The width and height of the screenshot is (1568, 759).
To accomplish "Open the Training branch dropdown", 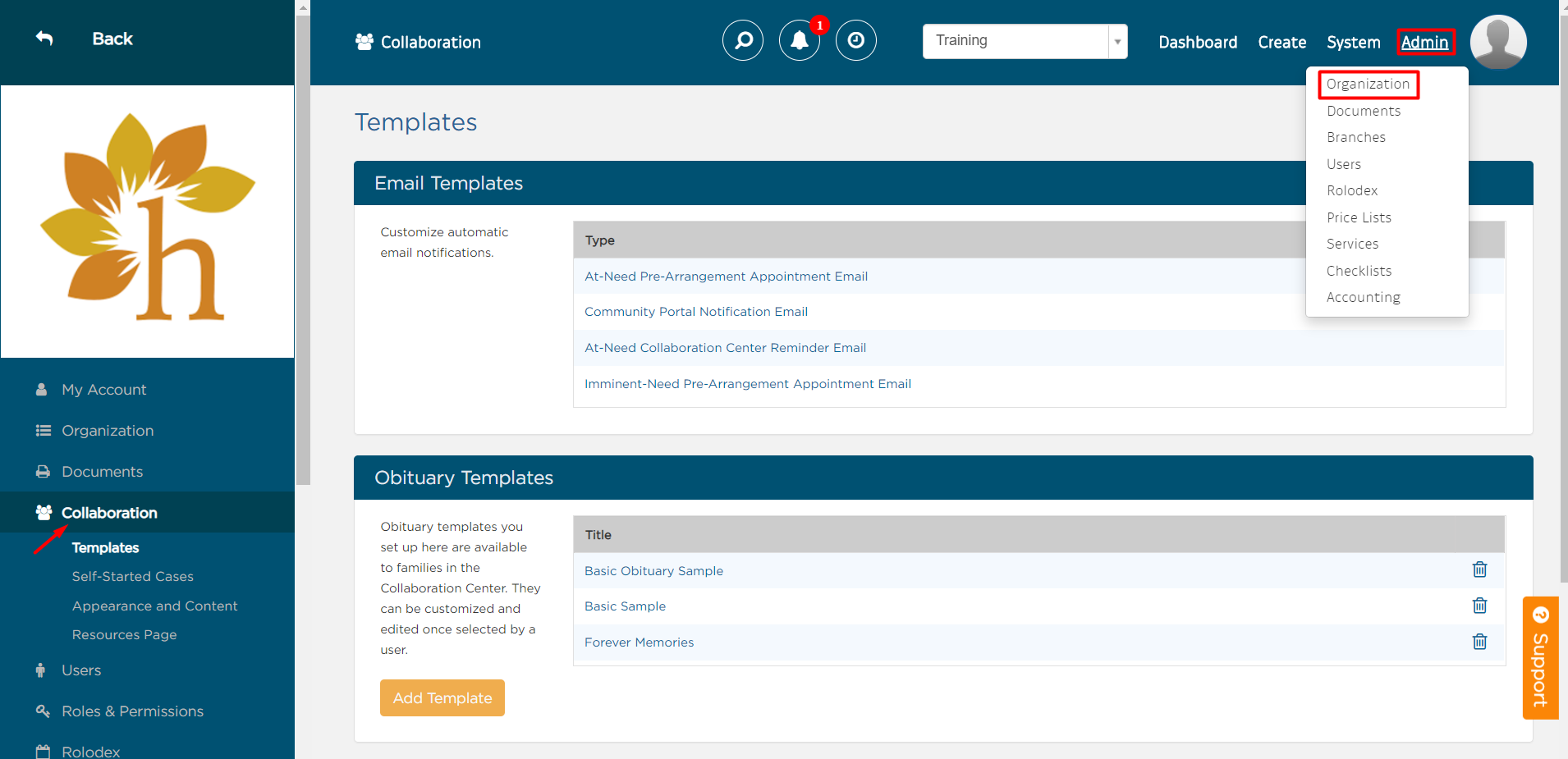I will tap(1025, 41).
